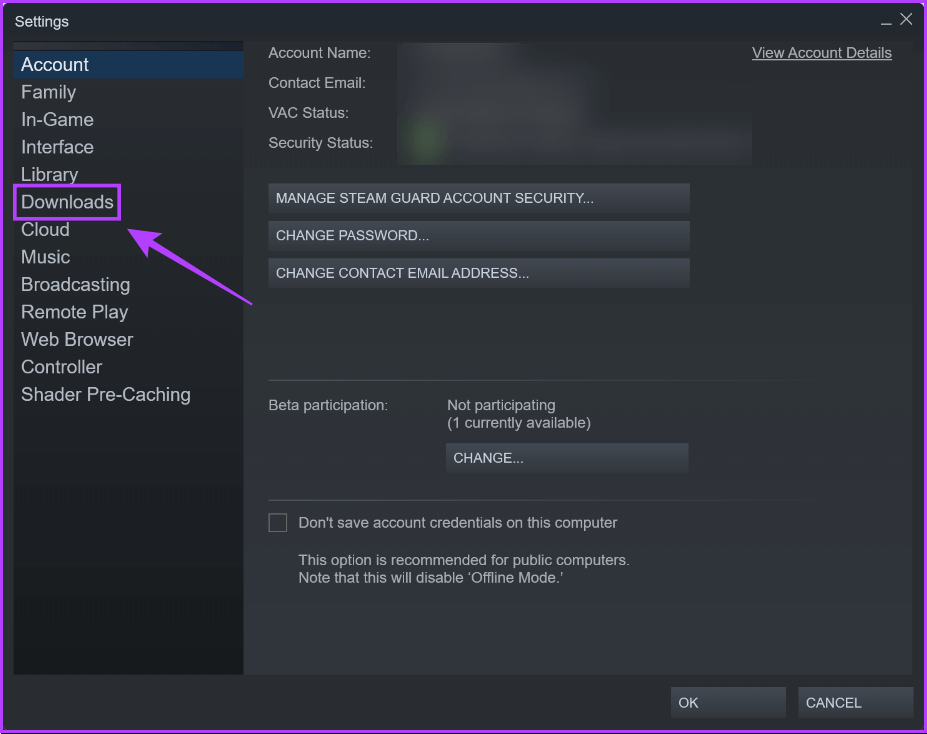Click Manage Steam Guard Account Security button
Viewport: 927px width, 734px height.
click(478, 198)
